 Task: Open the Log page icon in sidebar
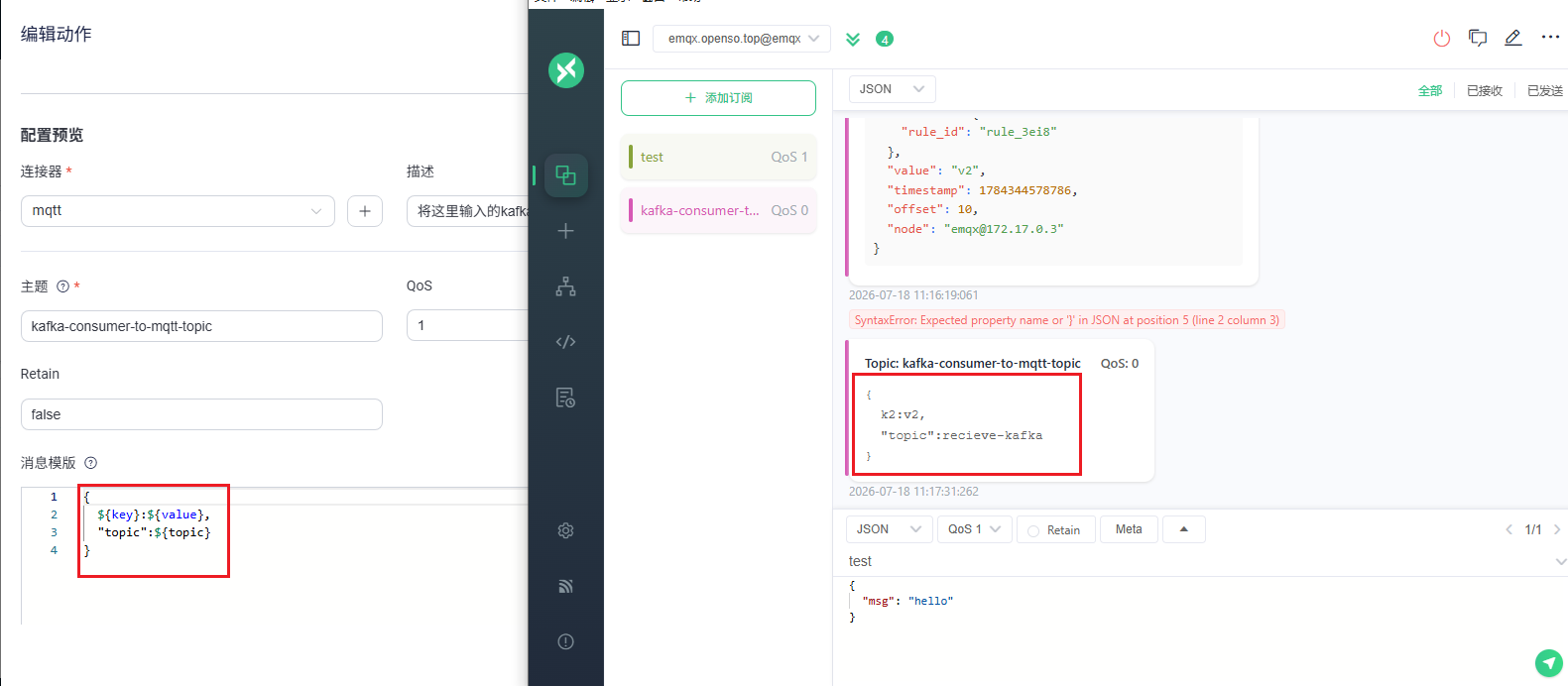566,398
